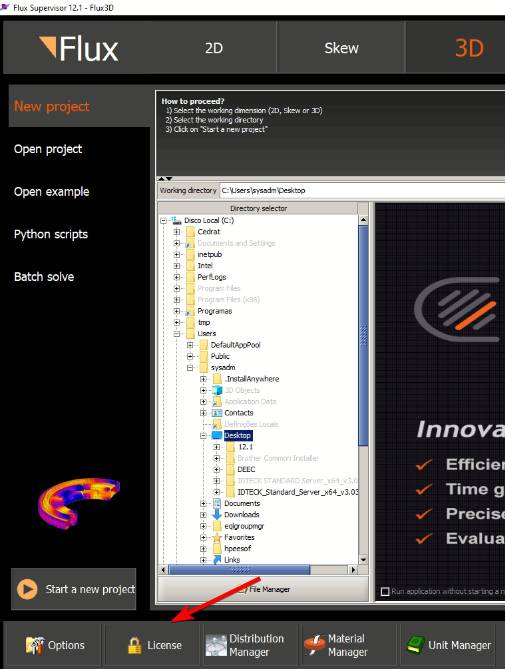Click horizontal scrollbar left arrow
The image size is (505, 669).
(x=163, y=570)
